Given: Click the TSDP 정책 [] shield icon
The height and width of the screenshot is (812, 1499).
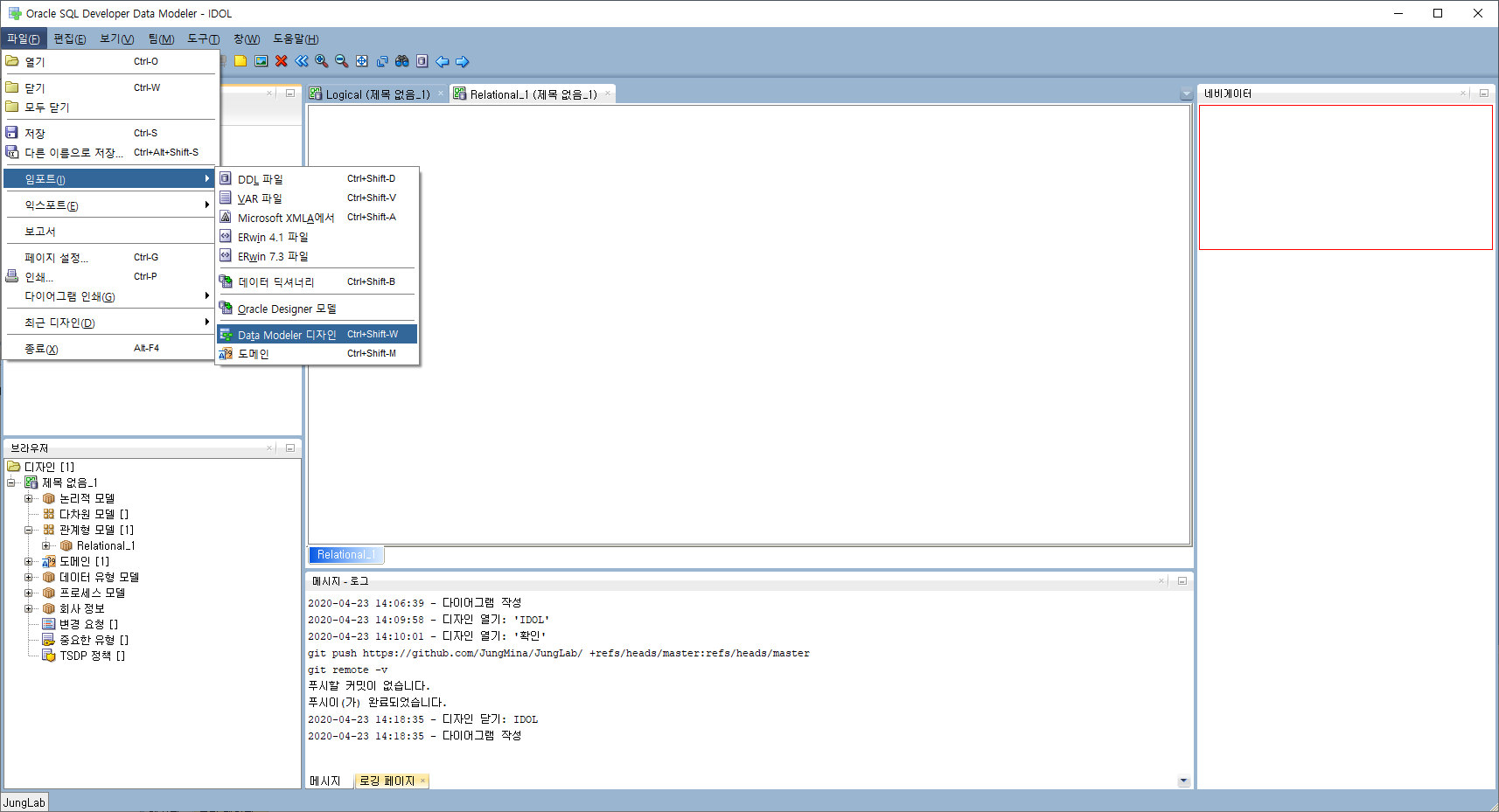Looking at the screenshot, I should click(x=49, y=656).
